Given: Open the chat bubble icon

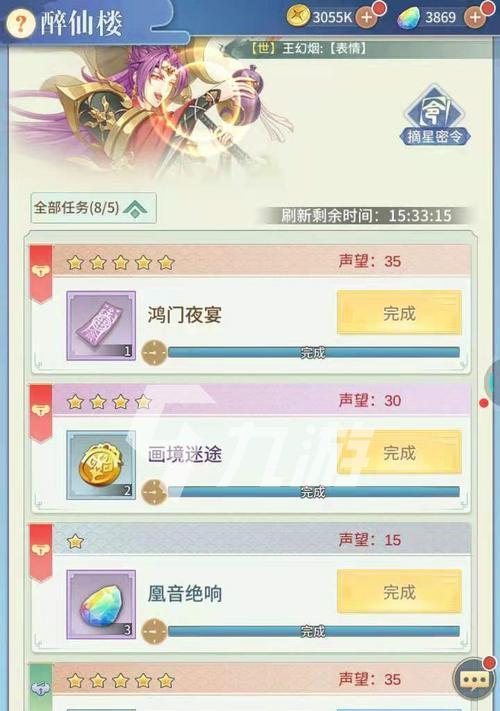Looking at the screenshot, I should pyautogui.click(x=474, y=679).
